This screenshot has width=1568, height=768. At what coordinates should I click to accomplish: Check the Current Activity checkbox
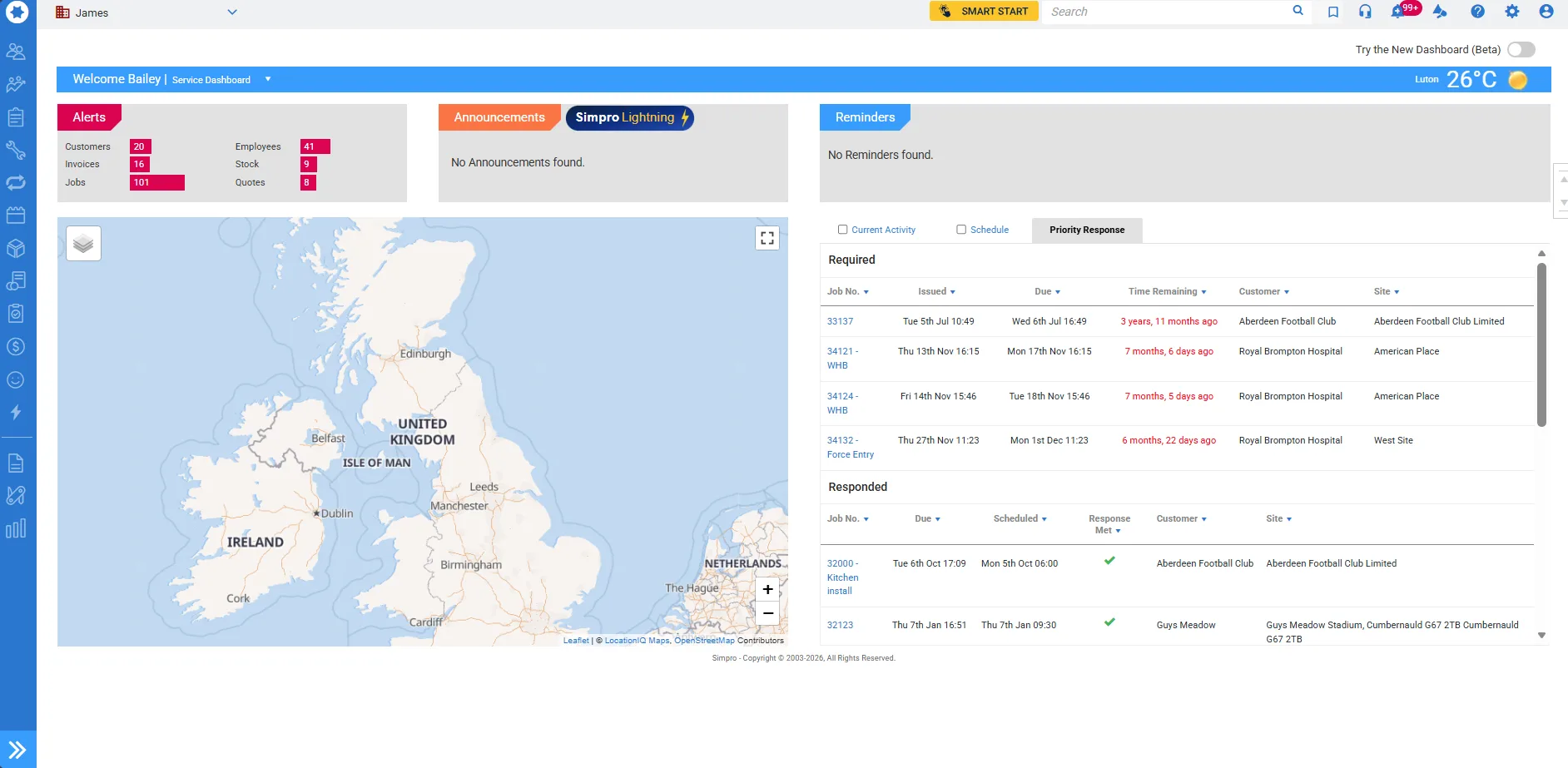click(x=842, y=230)
